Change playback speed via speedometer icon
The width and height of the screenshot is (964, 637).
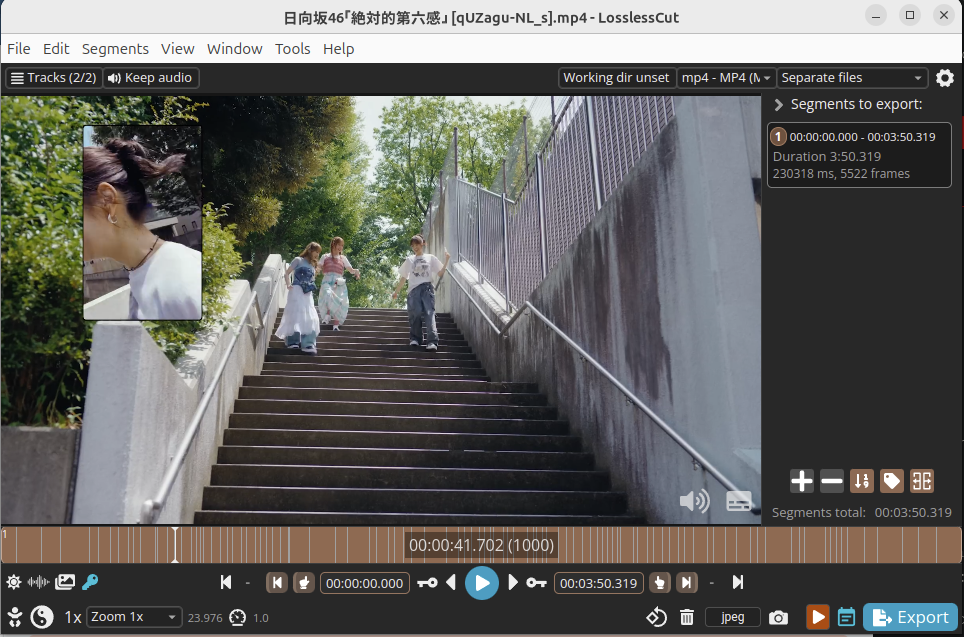(x=237, y=617)
